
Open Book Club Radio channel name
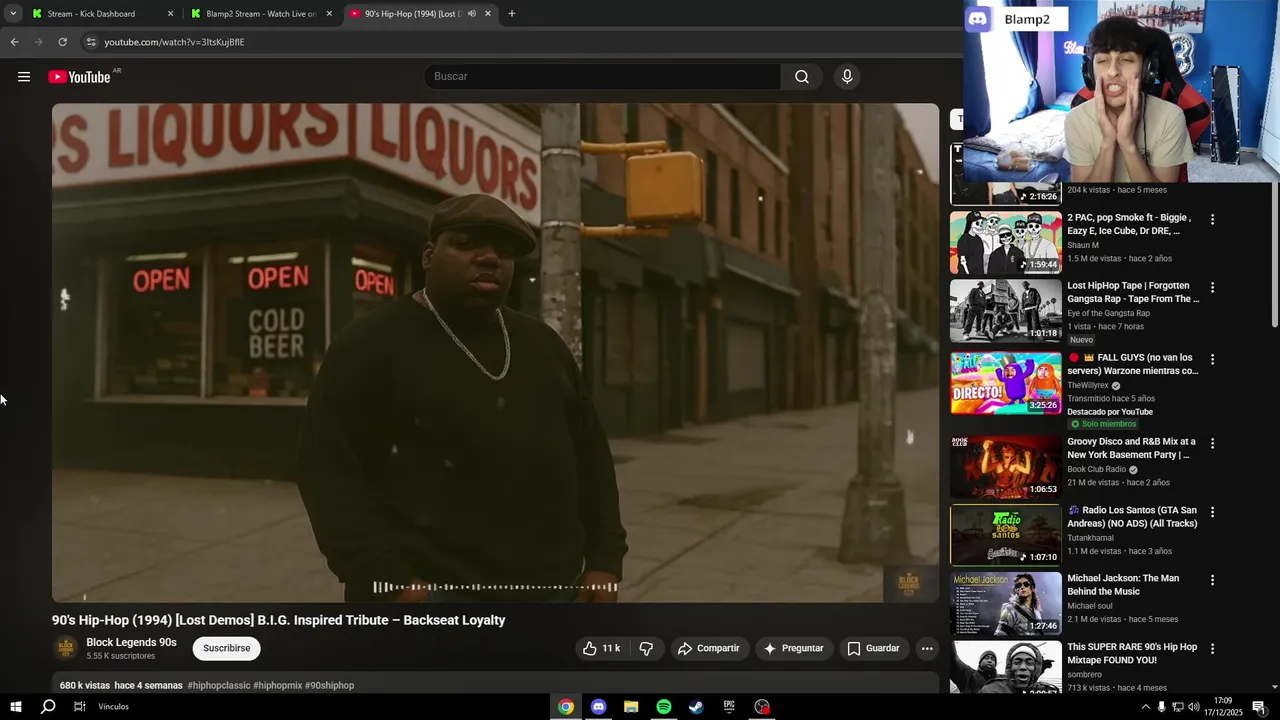(1097, 469)
